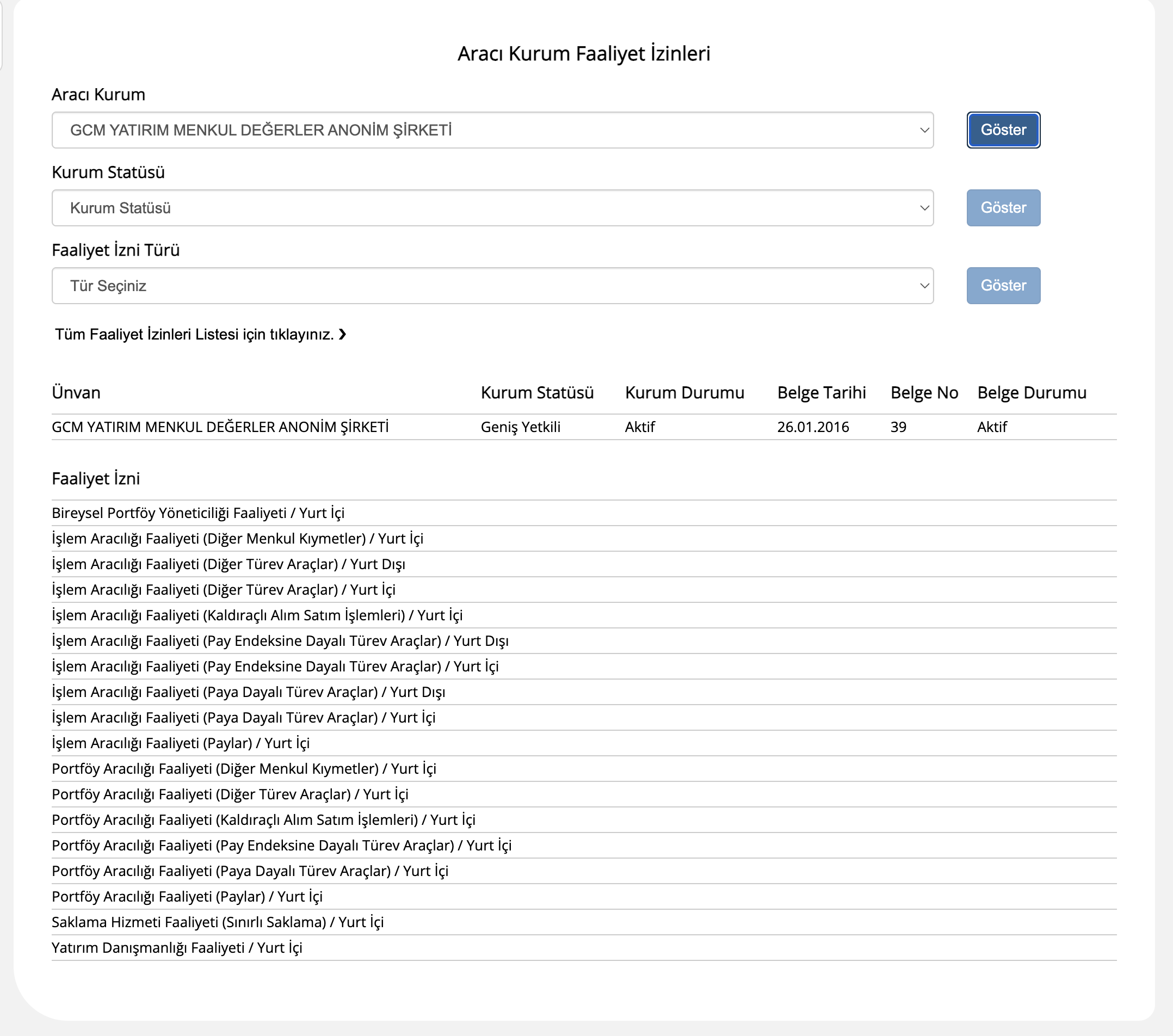
Task: Select İşlem Aracılığı (Diğer Türev Araçlar) / Yurt İçi row
Action: (584, 589)
